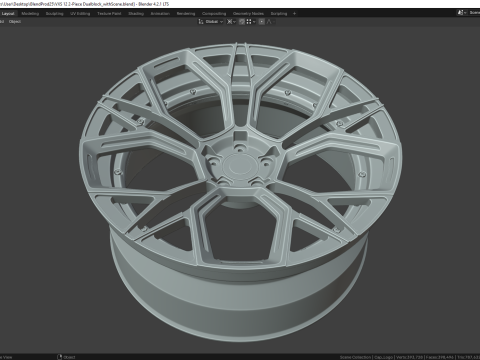Click the scene browse icon top right
The image size is (480, 360).
[x=462, y=13]
